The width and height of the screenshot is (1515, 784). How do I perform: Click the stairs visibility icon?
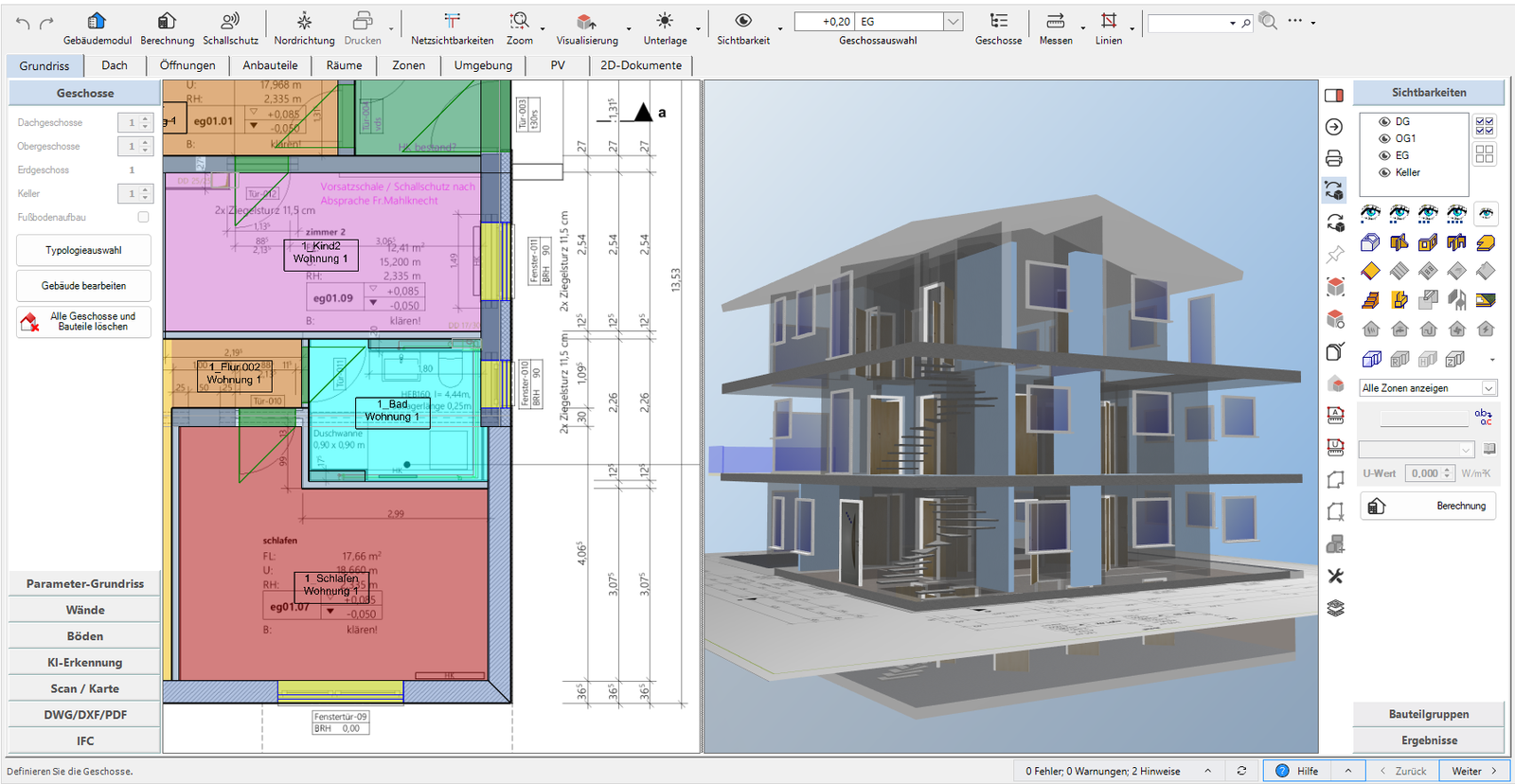tap(1370, 300)
